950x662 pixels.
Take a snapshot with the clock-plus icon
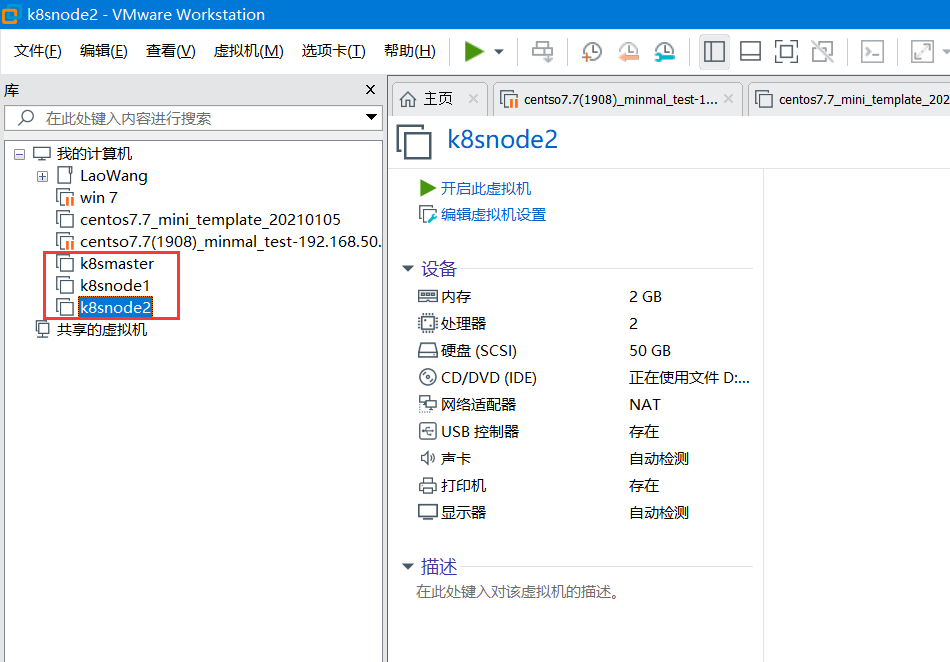tap(591, 51)
